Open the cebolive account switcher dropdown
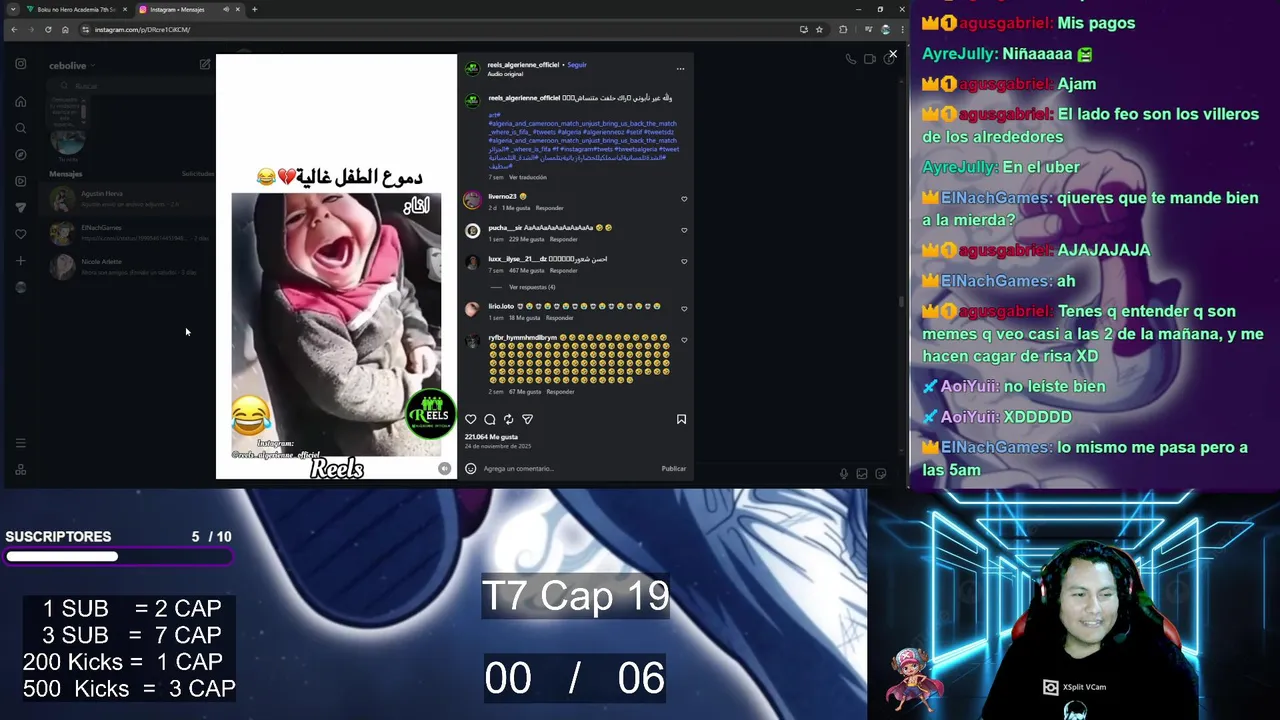The width and height of the screenshot is (1280, 720). tap(72, 65)
